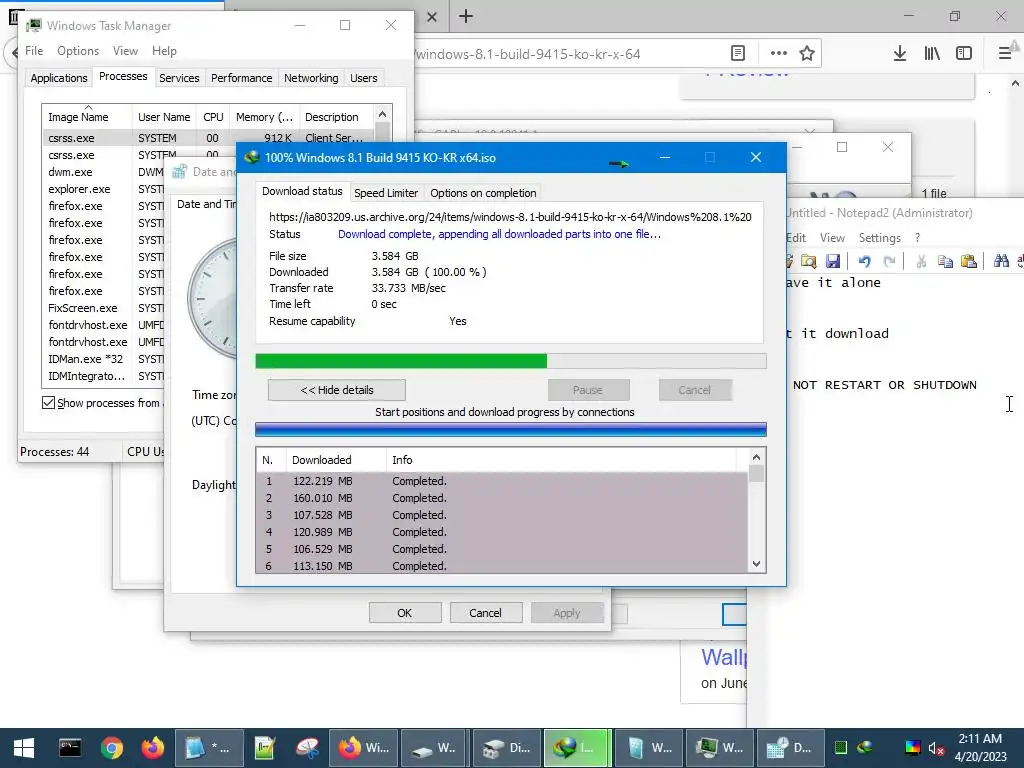Click pinned Firefox taskbar icon
The image size is (1024, 768).
pos(153,748)
